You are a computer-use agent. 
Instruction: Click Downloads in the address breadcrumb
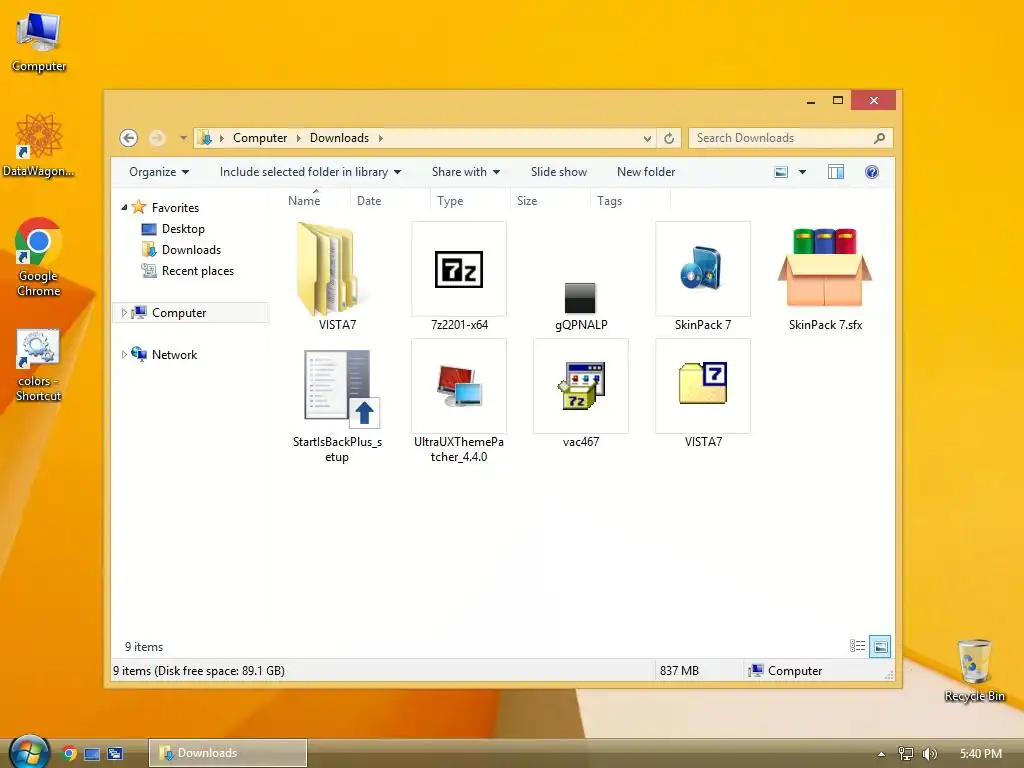[339, 138]
